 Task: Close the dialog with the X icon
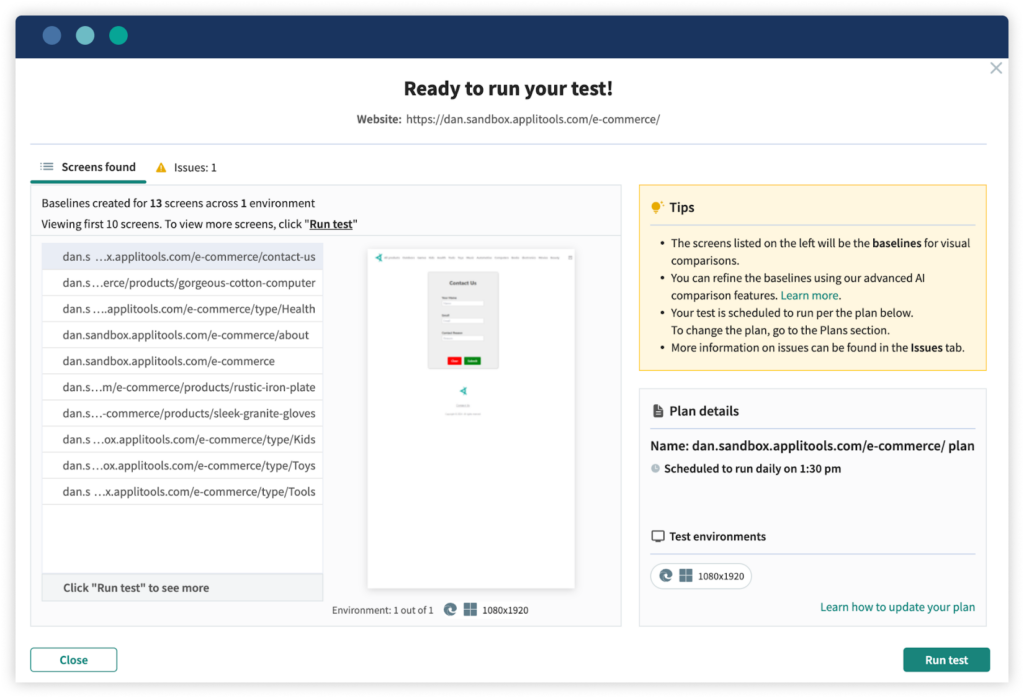[x=995, y=68]
